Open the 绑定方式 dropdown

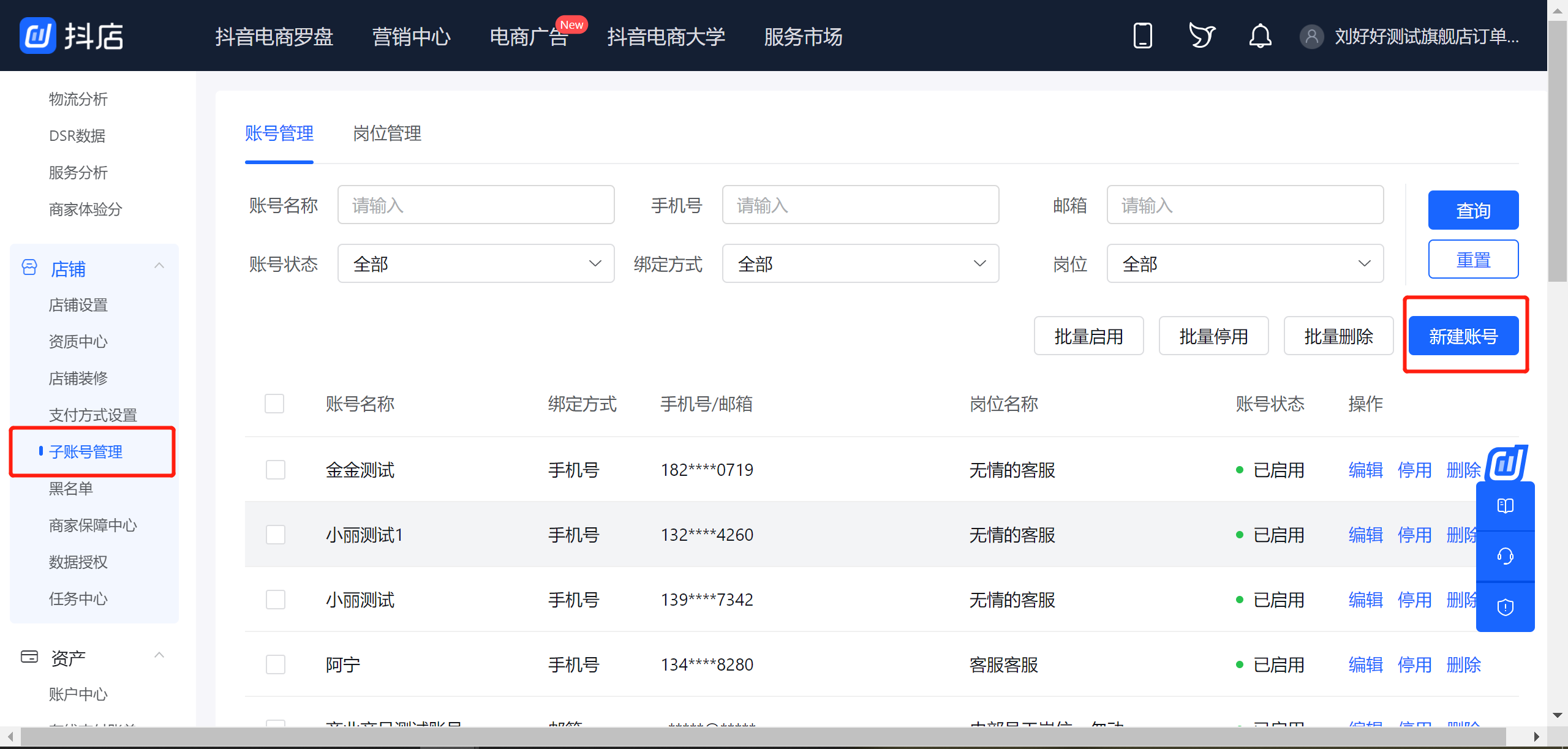[x=861, y=263]
